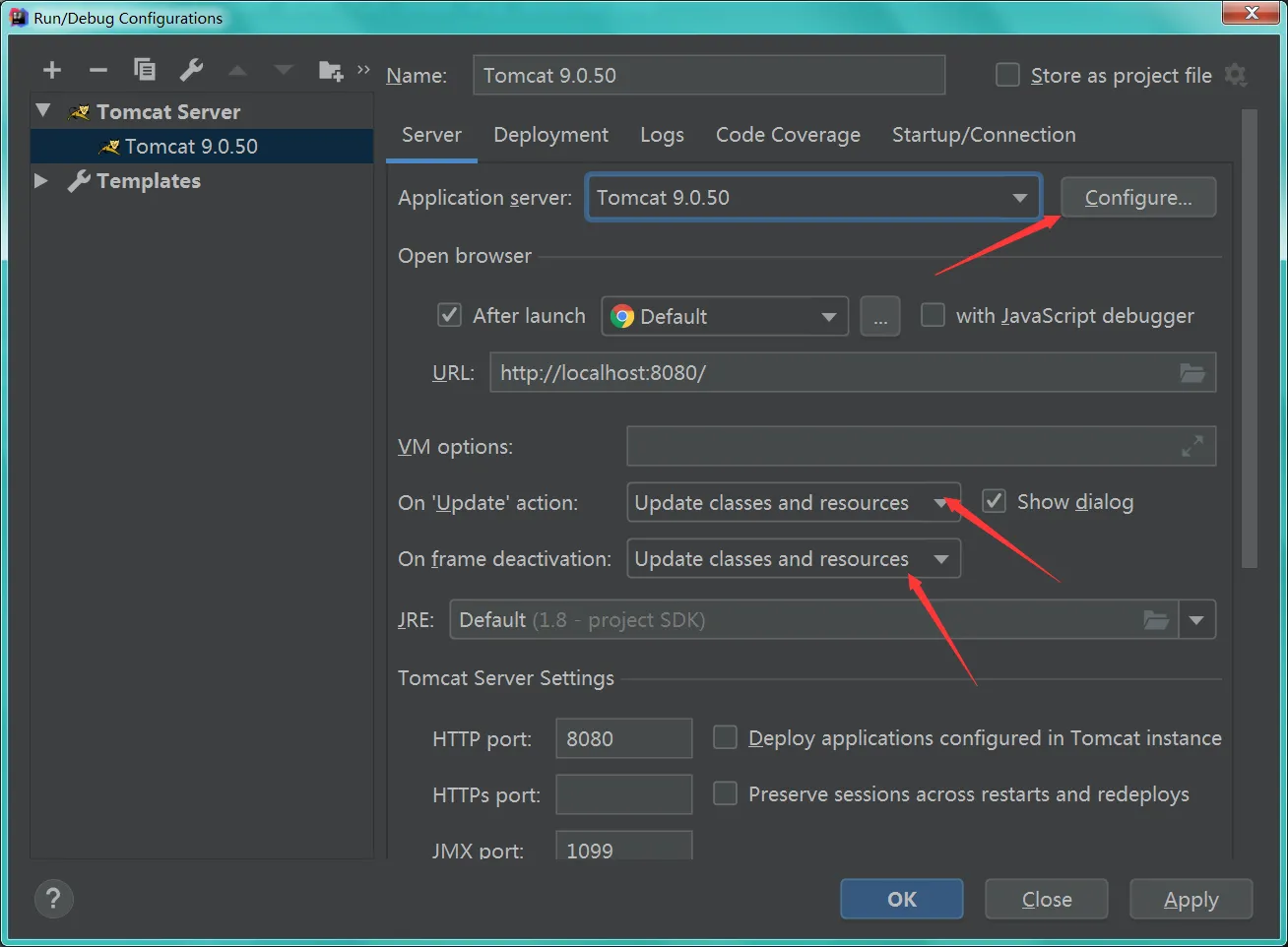Click Close button

(1047, 899)
